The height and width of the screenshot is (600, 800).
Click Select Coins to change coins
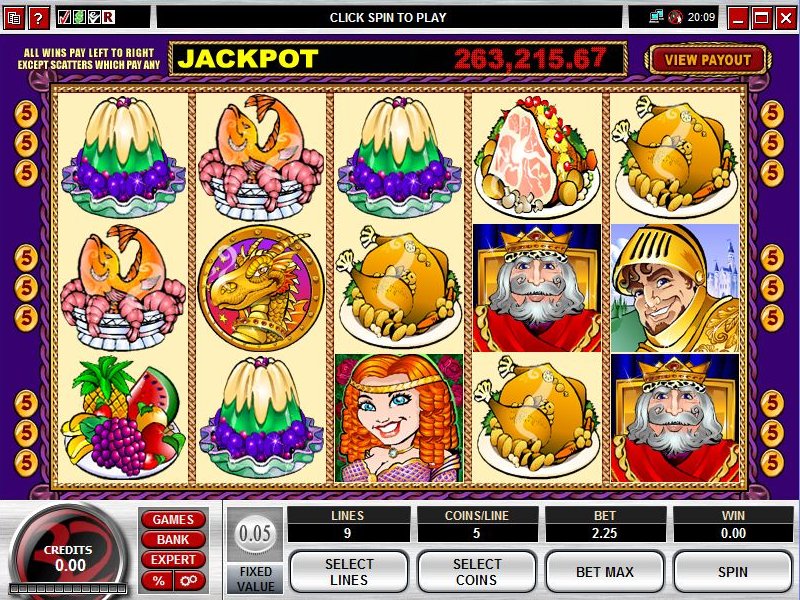(477, 572)
